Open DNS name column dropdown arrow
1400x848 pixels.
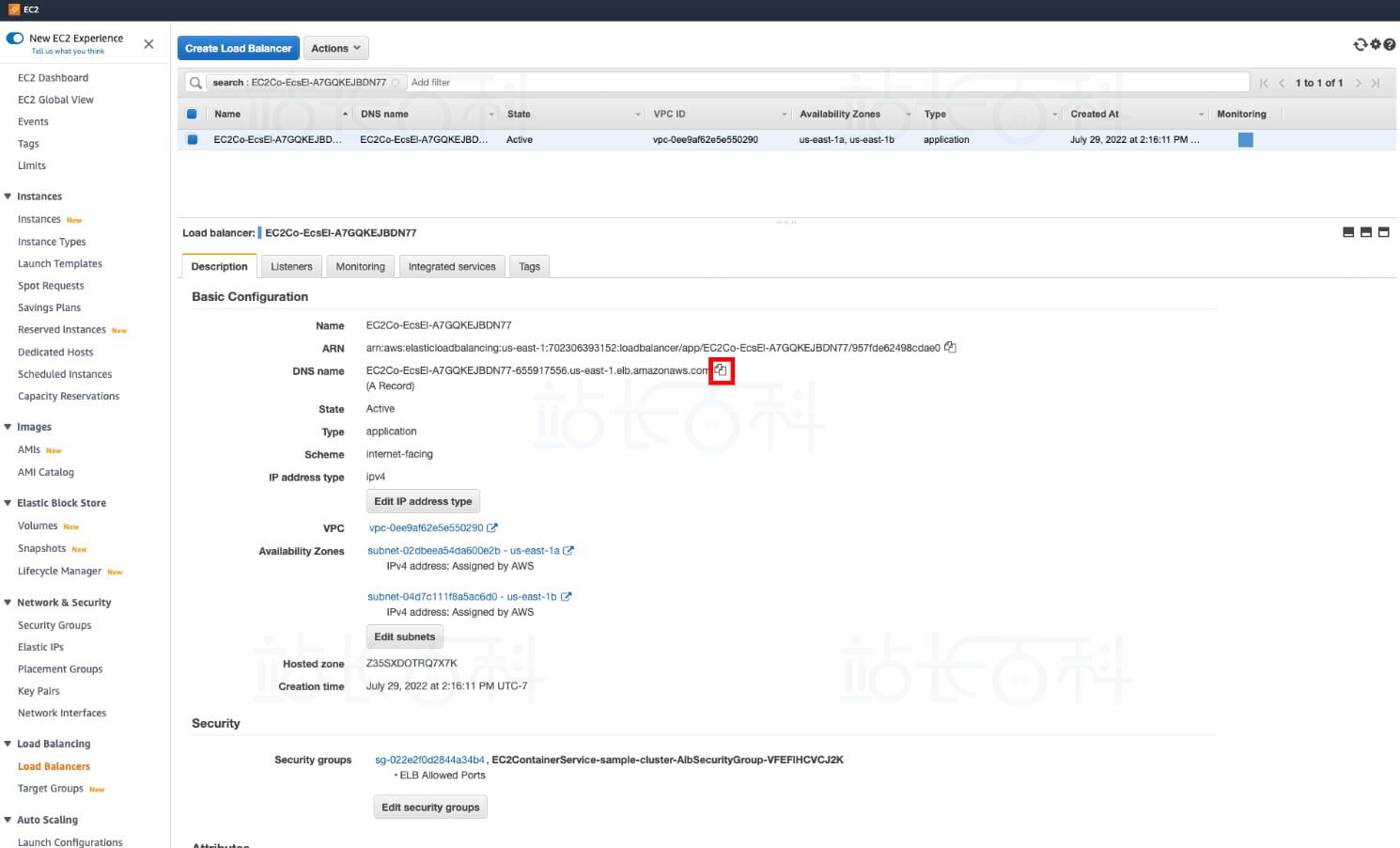491,115
